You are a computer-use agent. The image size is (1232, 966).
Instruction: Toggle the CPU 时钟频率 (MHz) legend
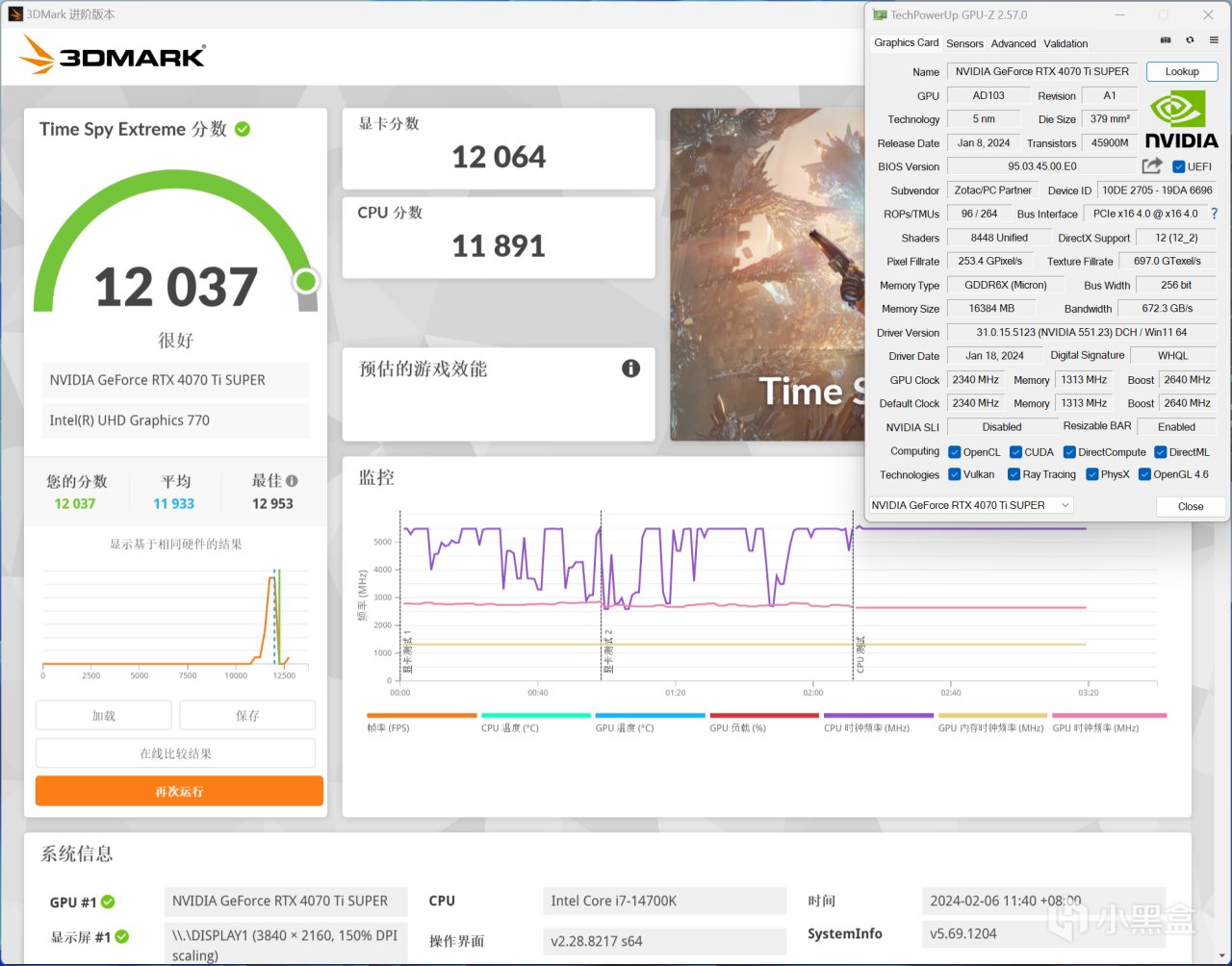pyautogui.click(x=879, y=723)
